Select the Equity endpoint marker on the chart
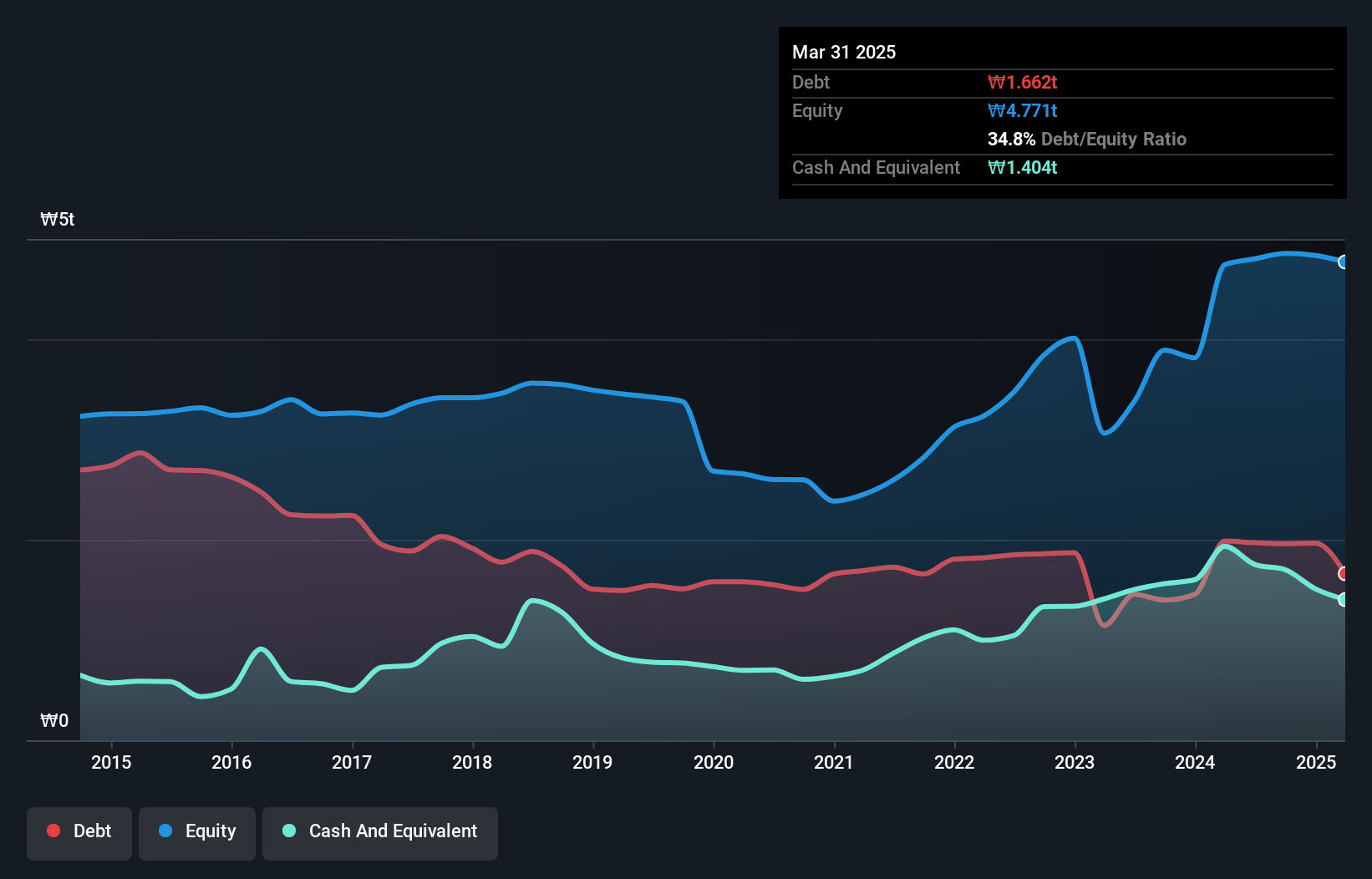This screenshot has height=879, width=1372. coord(1344,262)
